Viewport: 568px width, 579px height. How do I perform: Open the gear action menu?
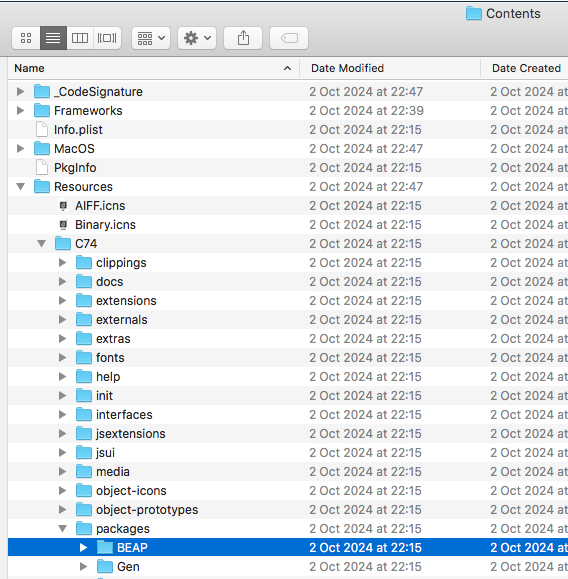(197, 38)
